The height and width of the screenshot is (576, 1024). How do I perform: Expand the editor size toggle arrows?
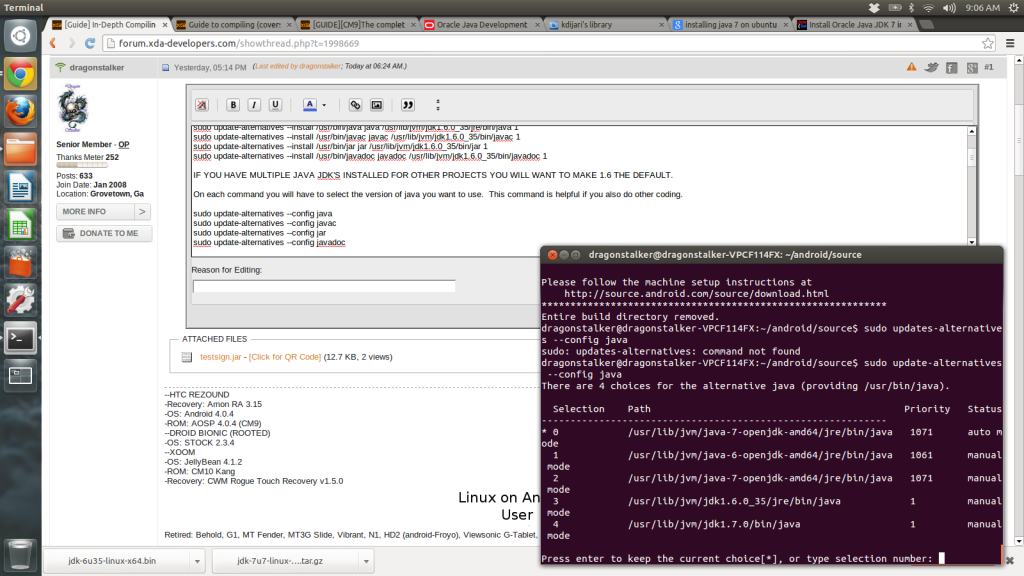click(438, 105)
